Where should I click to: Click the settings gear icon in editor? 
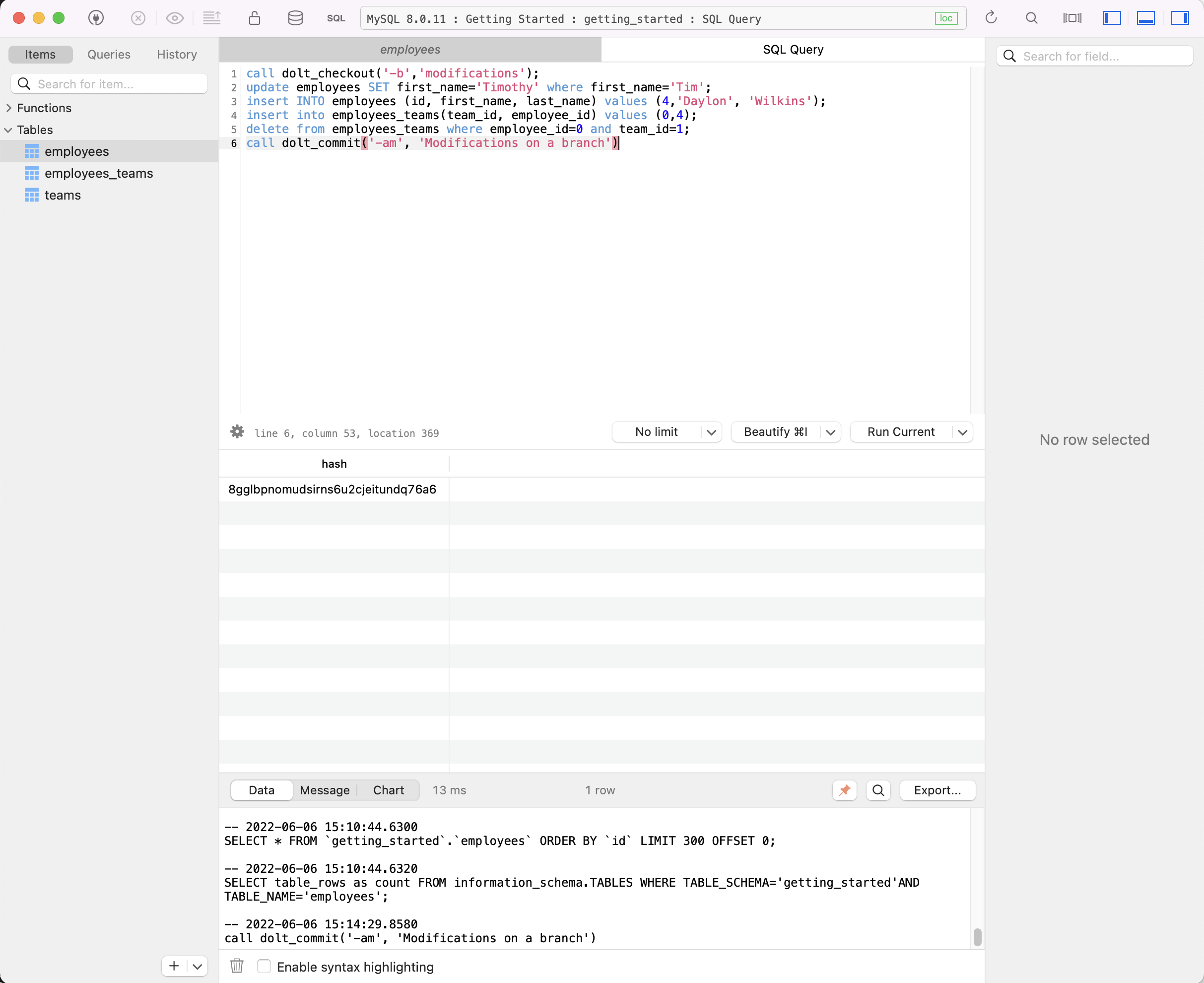tap(238, 432)
